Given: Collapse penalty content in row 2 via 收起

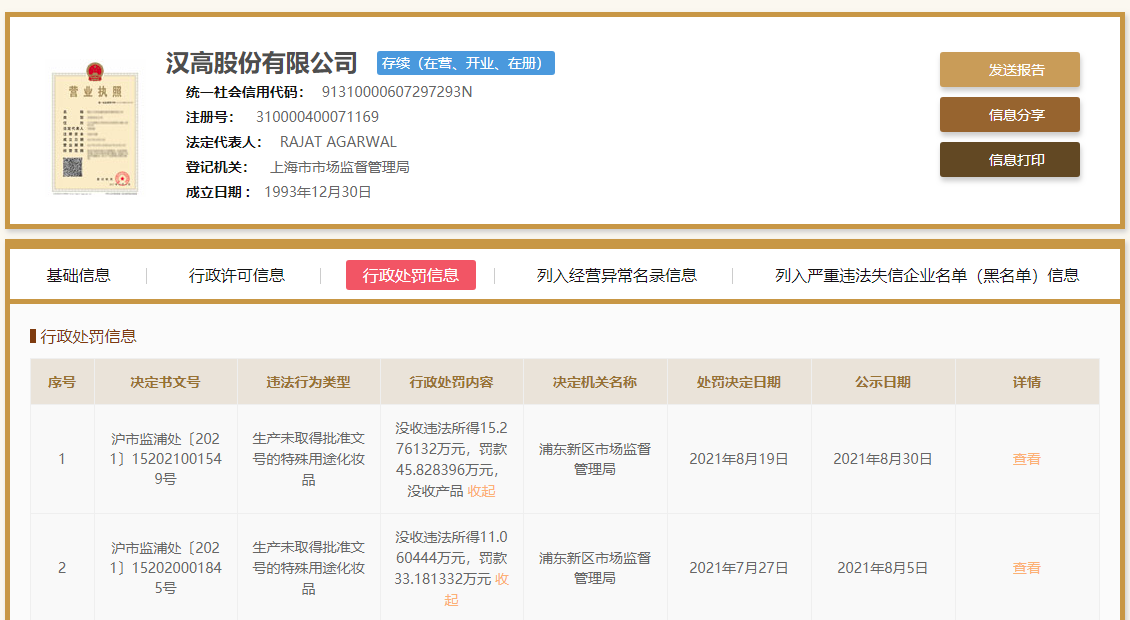Looking at the screenshot, I should click(x=476, y=589).
